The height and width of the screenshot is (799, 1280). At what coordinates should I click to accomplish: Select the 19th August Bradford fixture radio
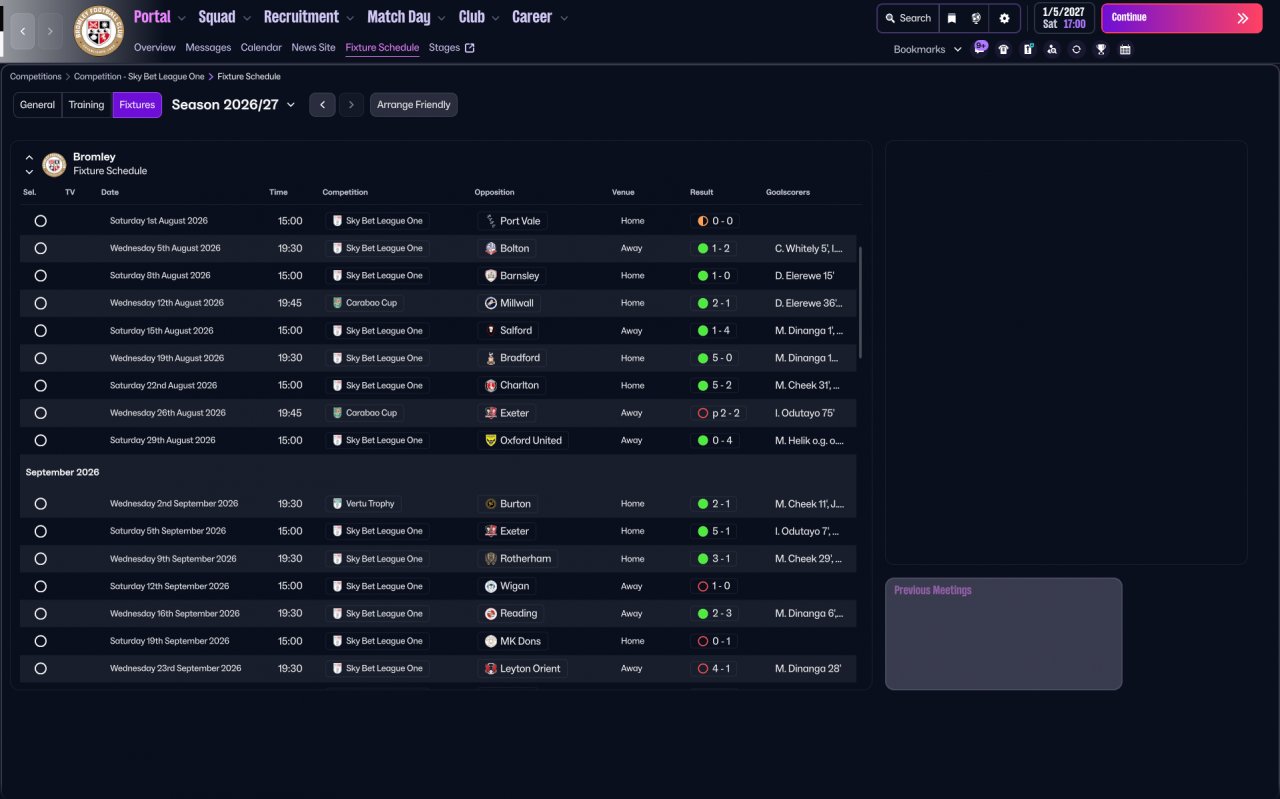(x=41, y=358)
